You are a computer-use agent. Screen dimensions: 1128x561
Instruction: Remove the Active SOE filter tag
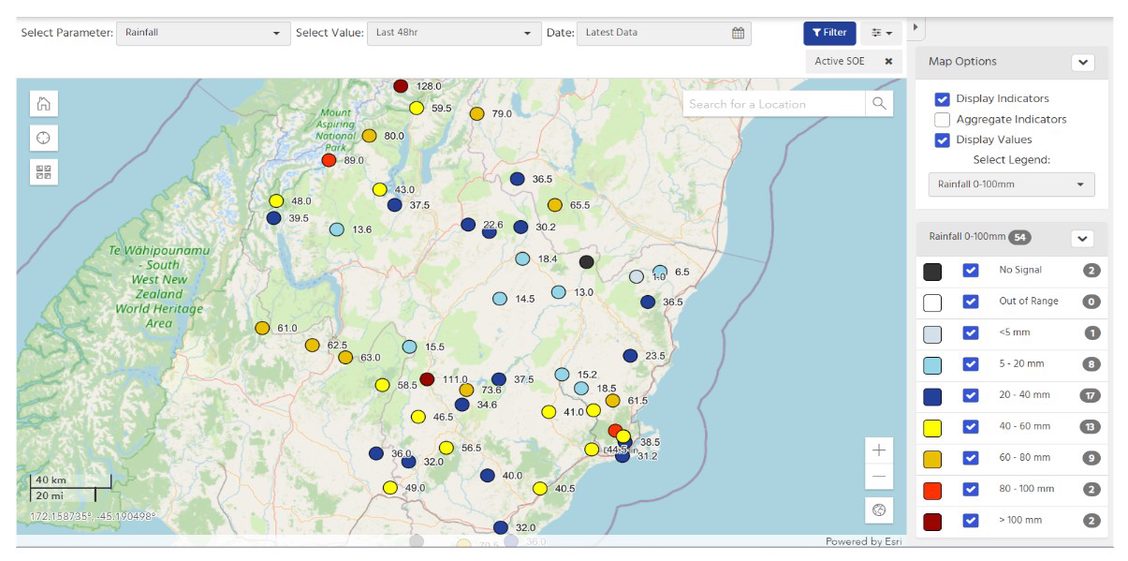[888, 61]
